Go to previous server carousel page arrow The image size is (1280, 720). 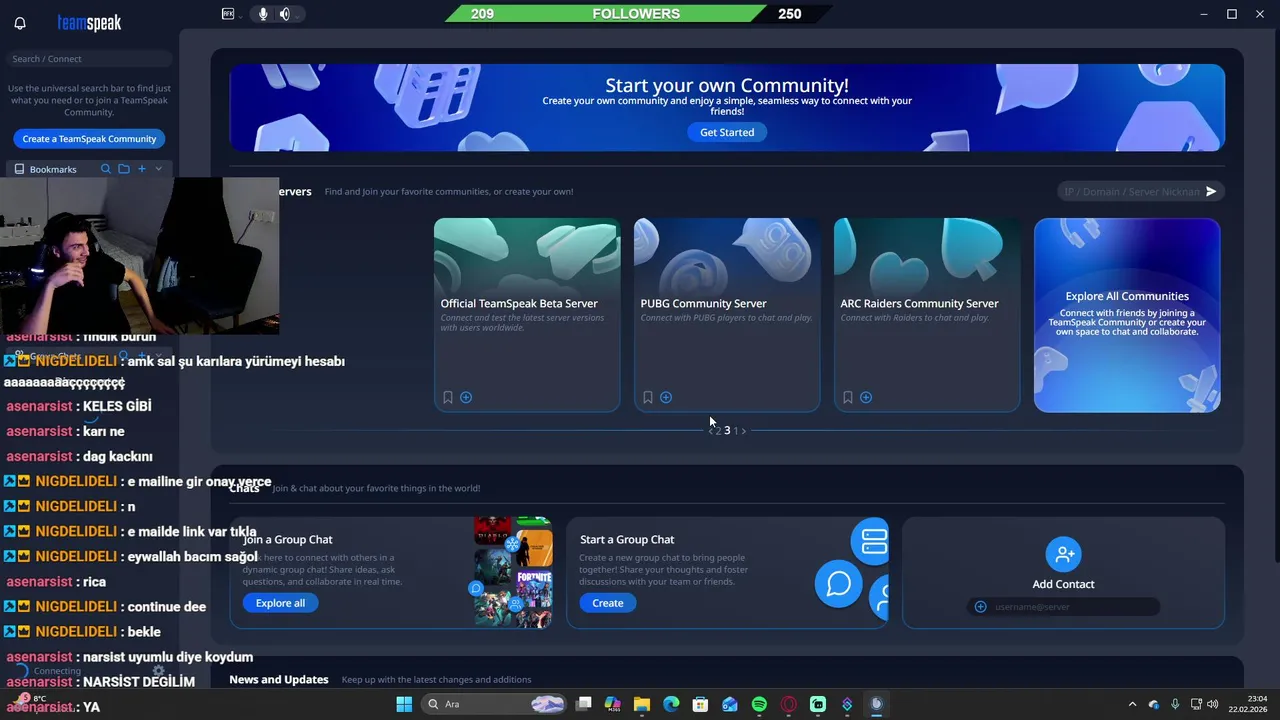click(711, 431)
